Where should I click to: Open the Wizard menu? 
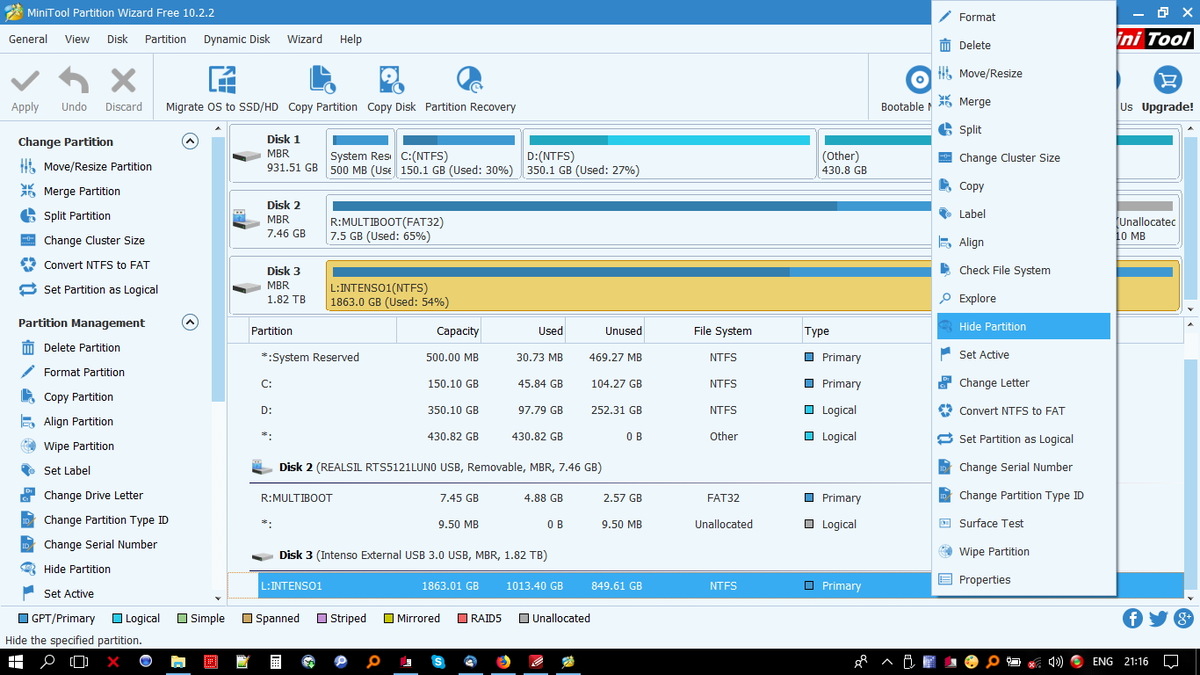[305, 39]
